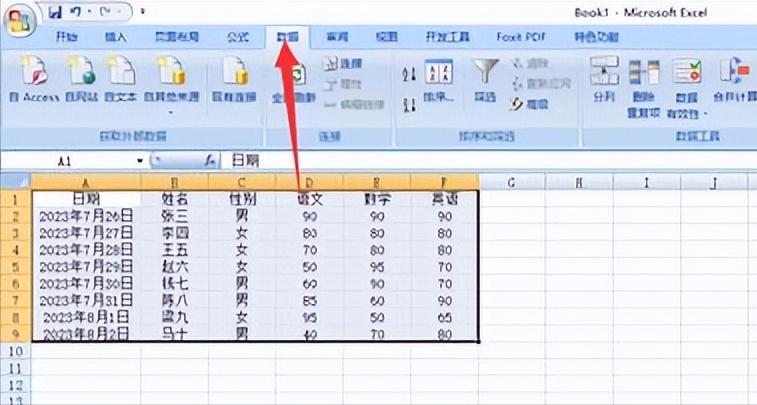
Task: Sort ascending with the A-to-Z icon
Action: [x=409, y=74]
